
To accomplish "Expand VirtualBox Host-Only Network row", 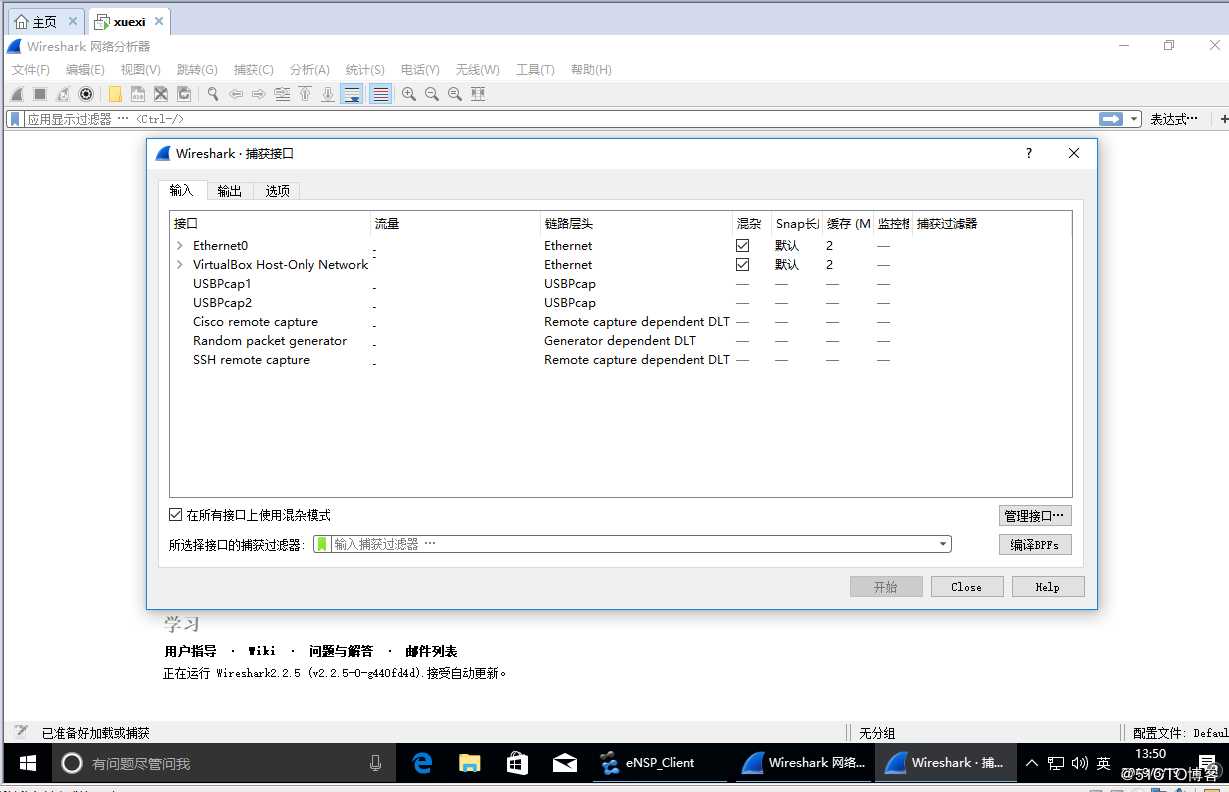I will pyautogui.click(x=180, y=264).
